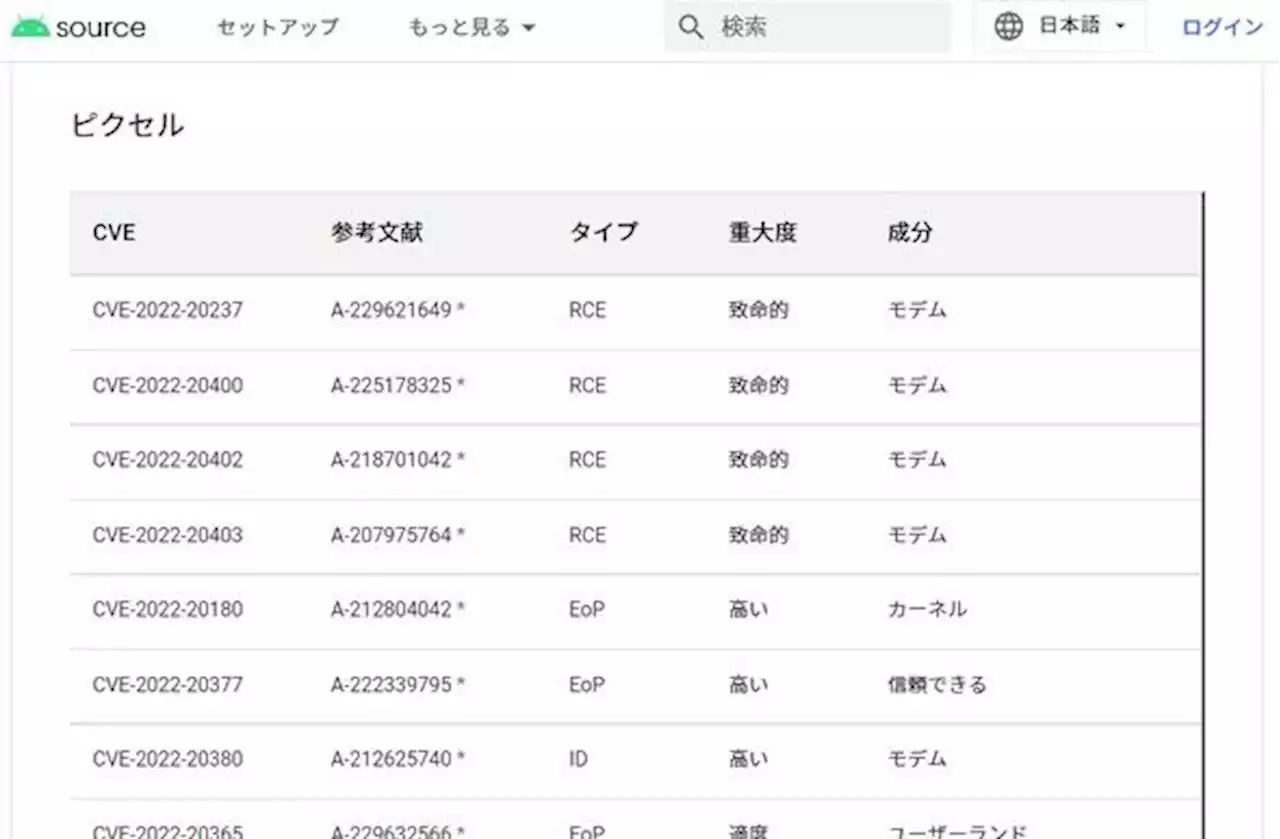Viewport: 1280px width, 839px height.
Task: Click モデム in the CVE-2022-20403 row
Action: 917,535
